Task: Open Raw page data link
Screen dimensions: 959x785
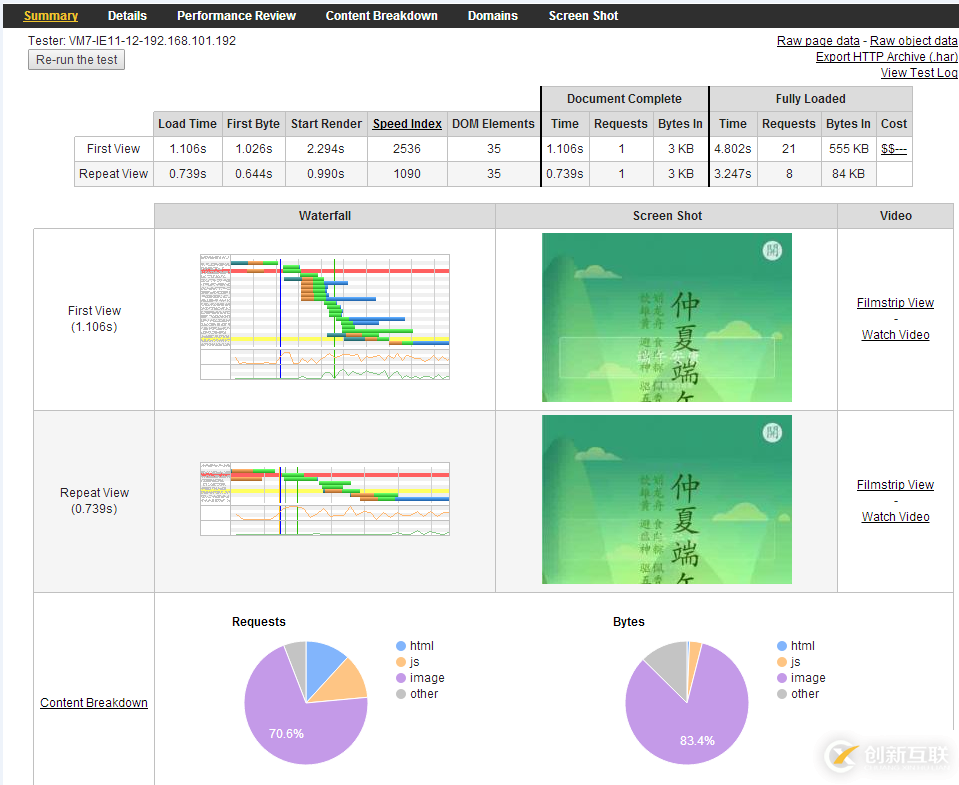Action: coord(818,41)
